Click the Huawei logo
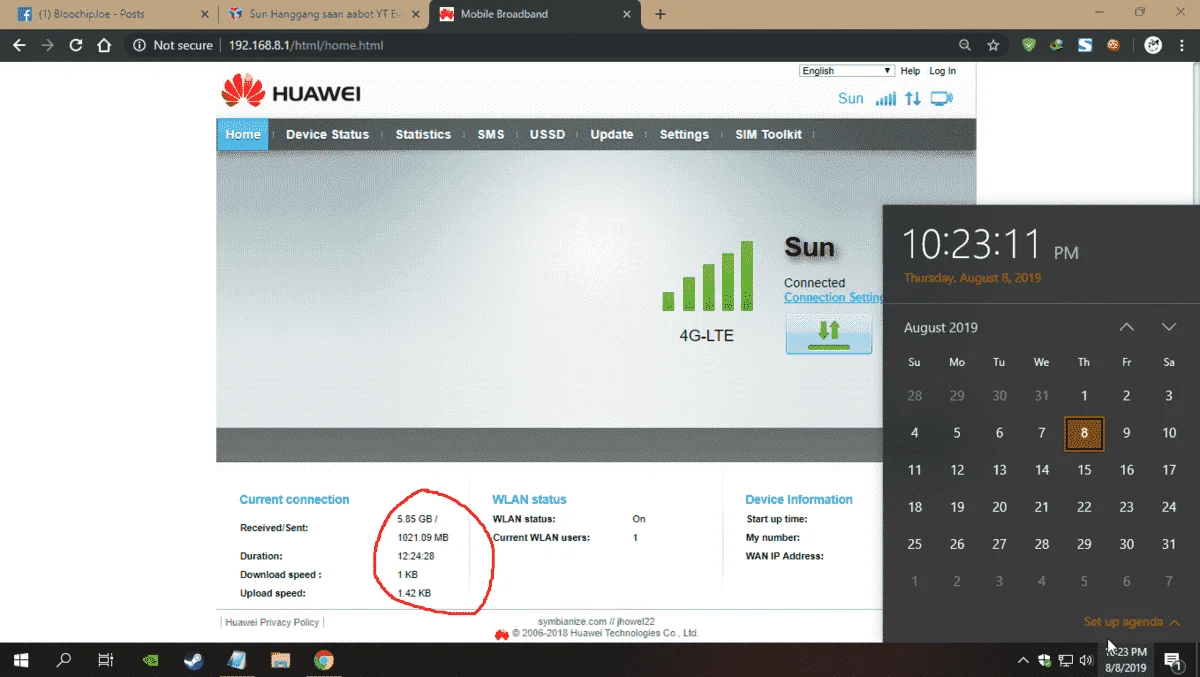The height and width of the screenshot is (677, 1200). (291, 92)
